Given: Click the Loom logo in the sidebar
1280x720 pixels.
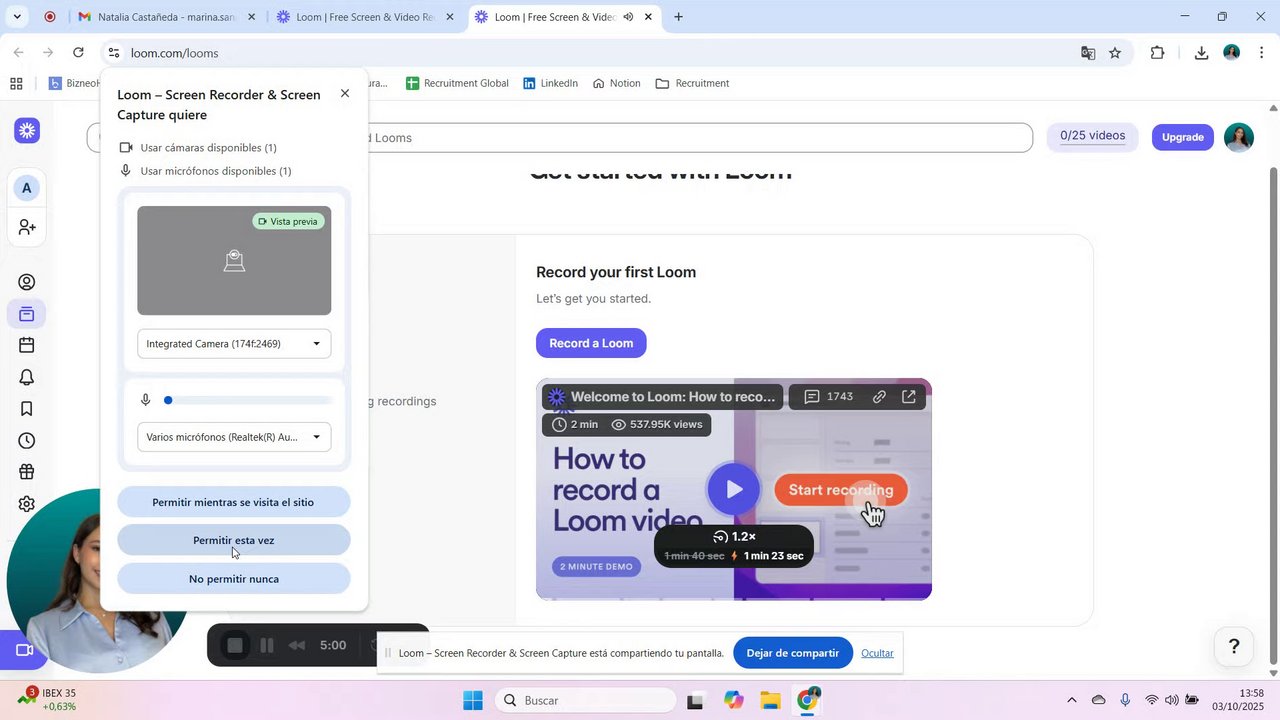Looking at the screenshot, I should [x=27, y=130].
